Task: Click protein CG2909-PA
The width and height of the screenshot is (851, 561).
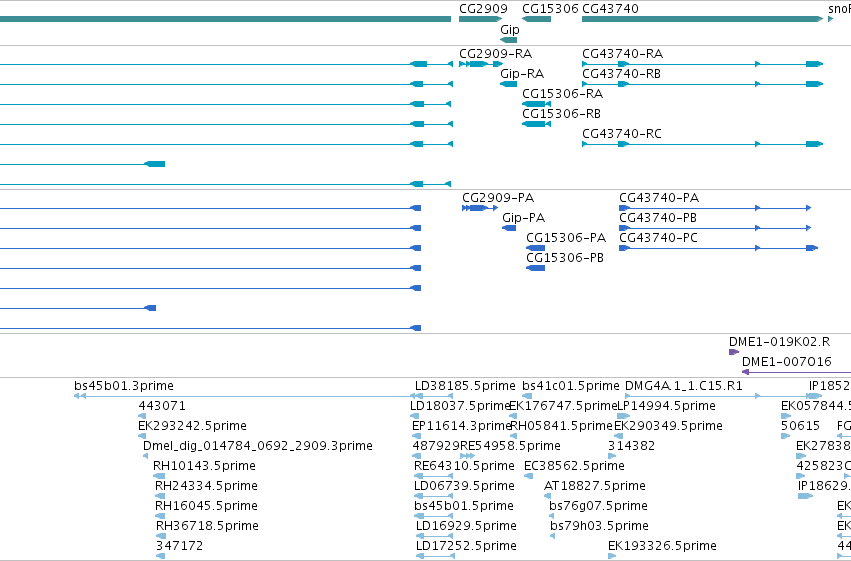Action: (498, 198)
